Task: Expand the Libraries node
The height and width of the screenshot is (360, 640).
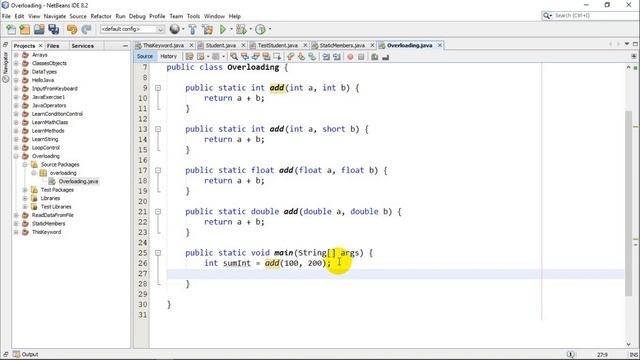Action: pos(25,198)
